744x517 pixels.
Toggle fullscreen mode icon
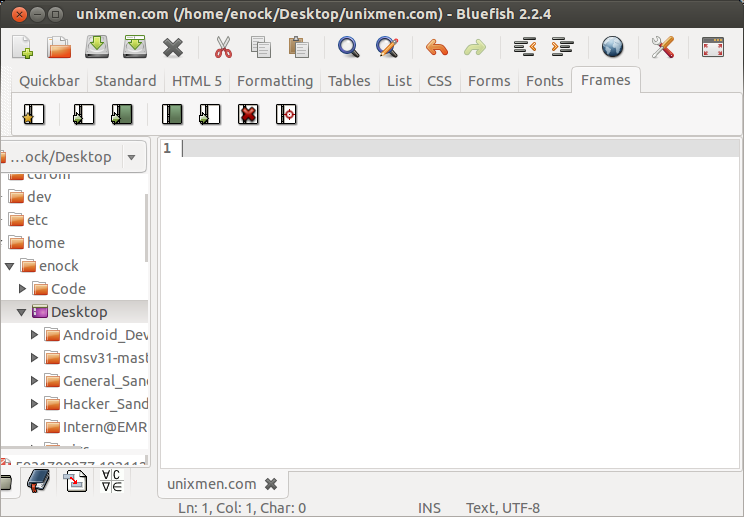713,47
